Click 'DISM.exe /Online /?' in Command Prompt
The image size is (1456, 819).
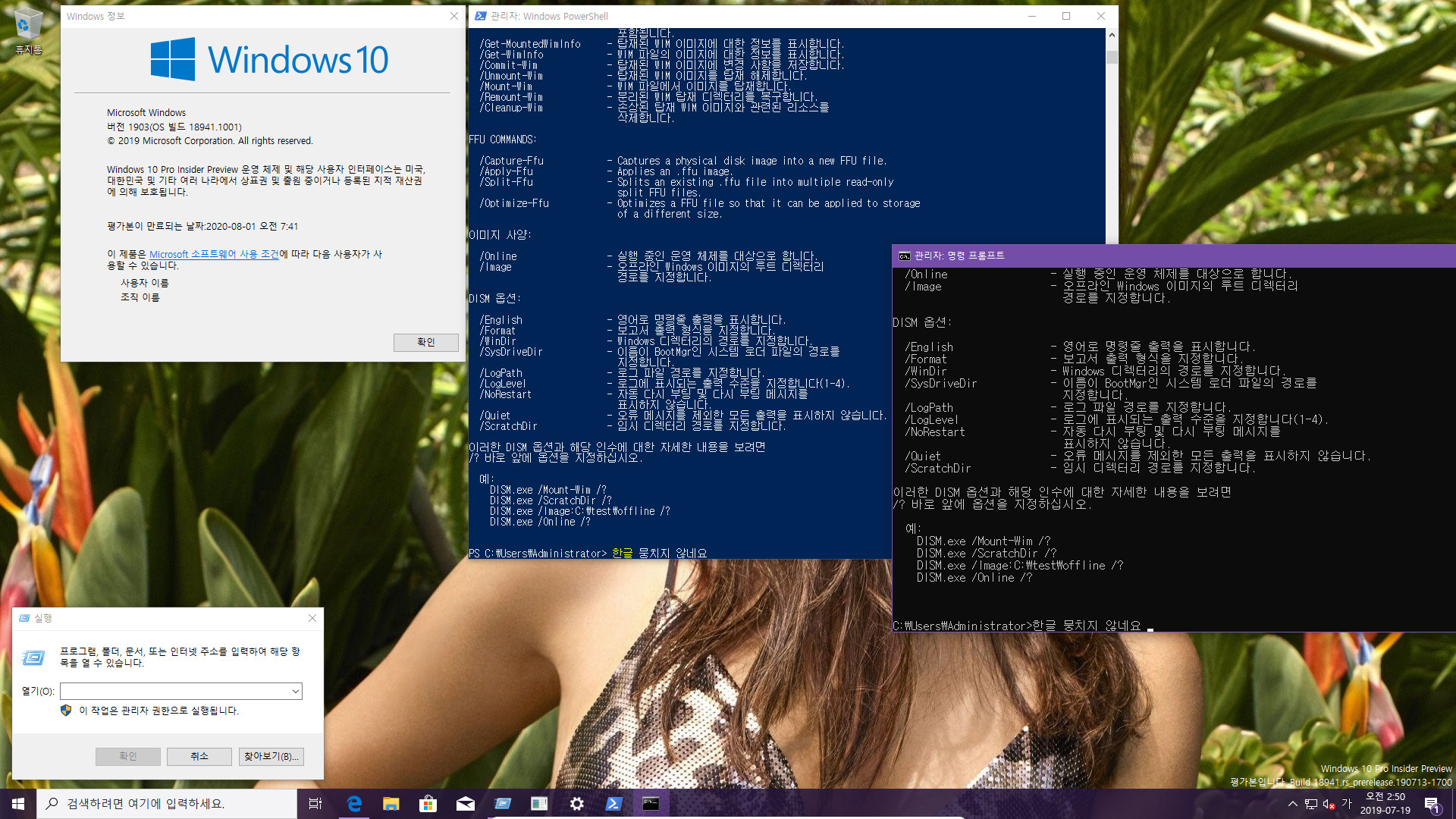pyautogui.click(x=974, y=578)
